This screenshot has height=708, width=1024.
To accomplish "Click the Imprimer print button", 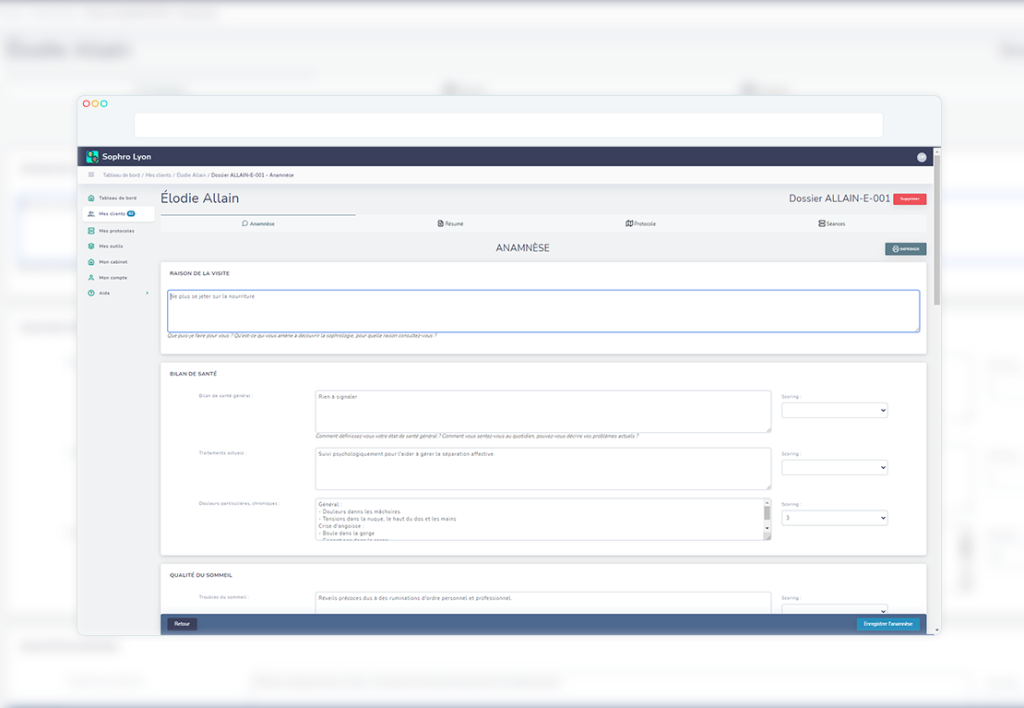I will point(905,249).
